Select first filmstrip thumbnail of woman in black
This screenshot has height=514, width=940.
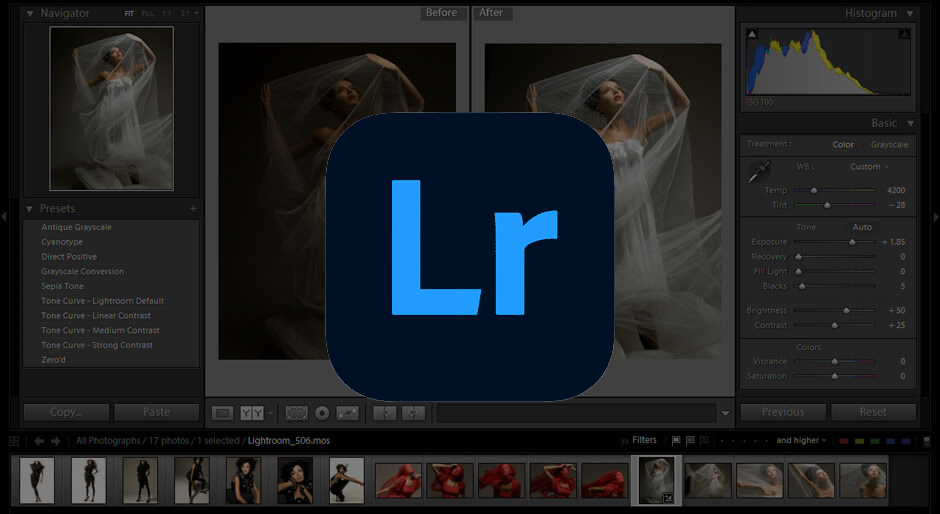(37, 480)
